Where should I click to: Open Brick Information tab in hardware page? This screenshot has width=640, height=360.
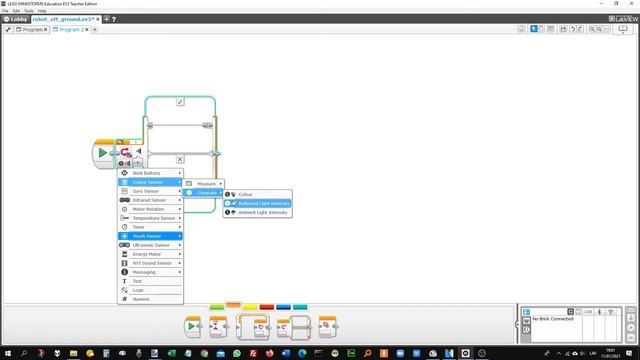[526, 312]
